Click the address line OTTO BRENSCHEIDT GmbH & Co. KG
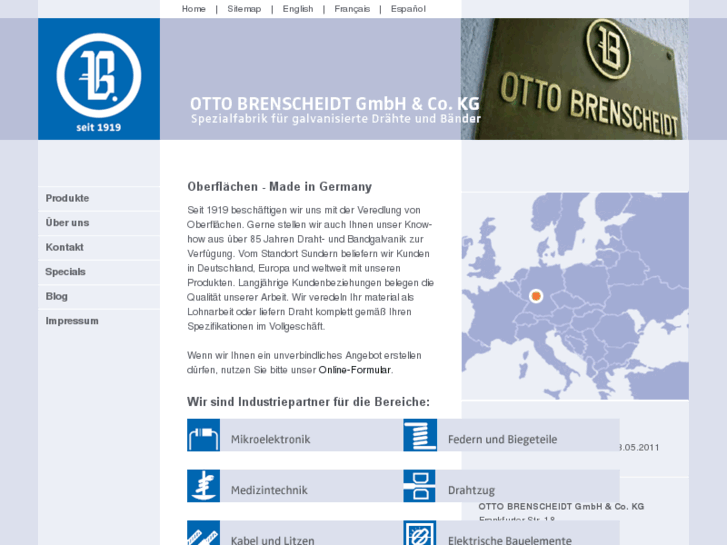 [561, 507]
